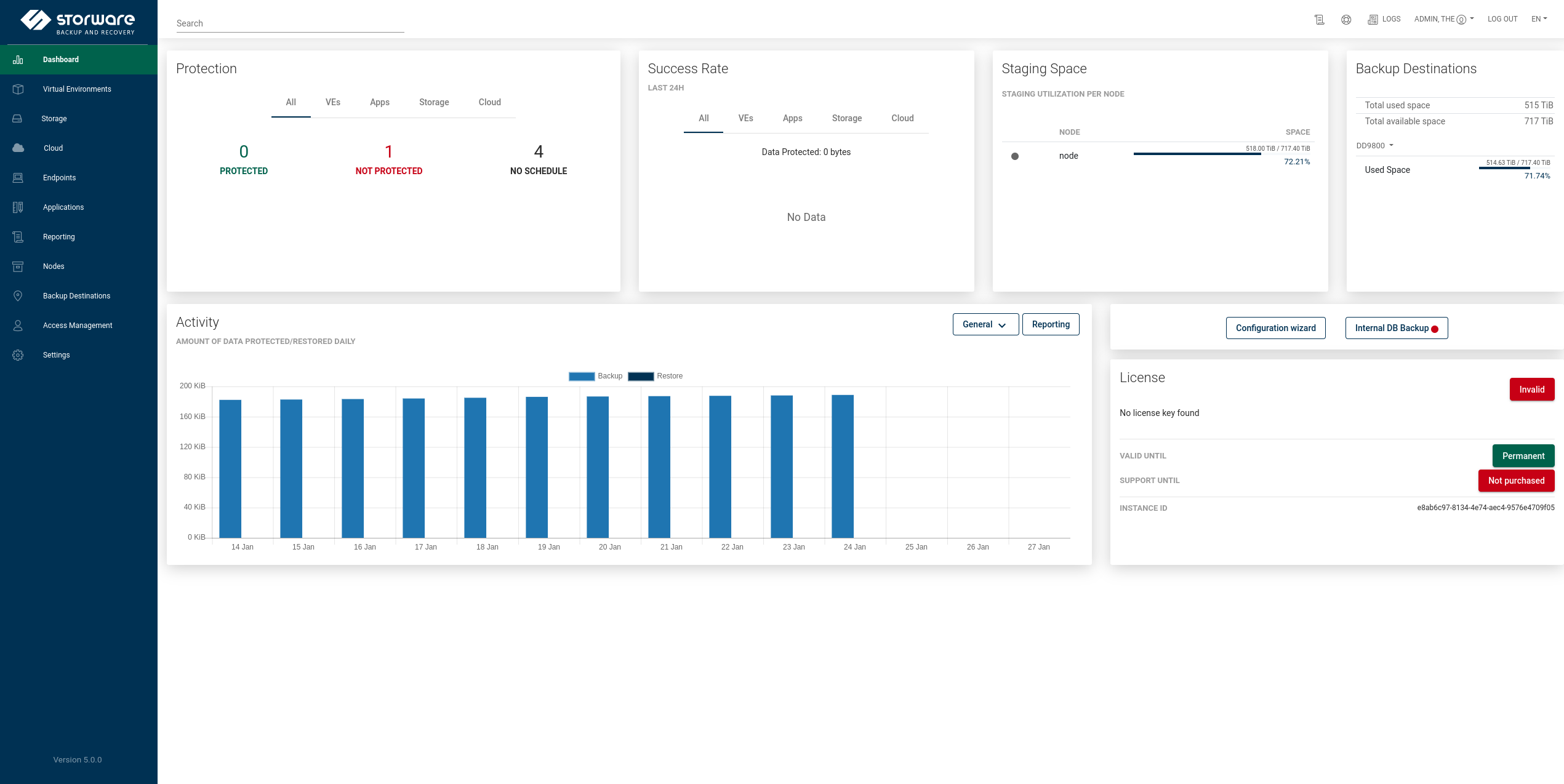The image size is (1564, 784).
Task: Click the Settings gear icon
Action: tap(18, 355)
